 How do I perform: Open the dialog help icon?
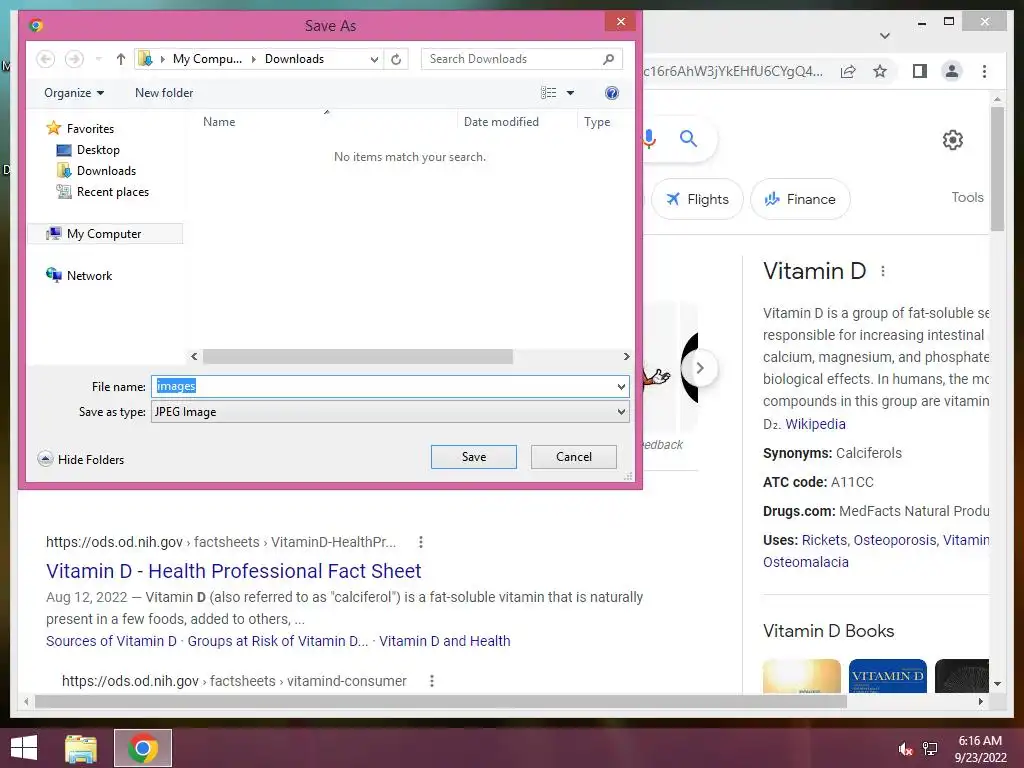[611, 93]
